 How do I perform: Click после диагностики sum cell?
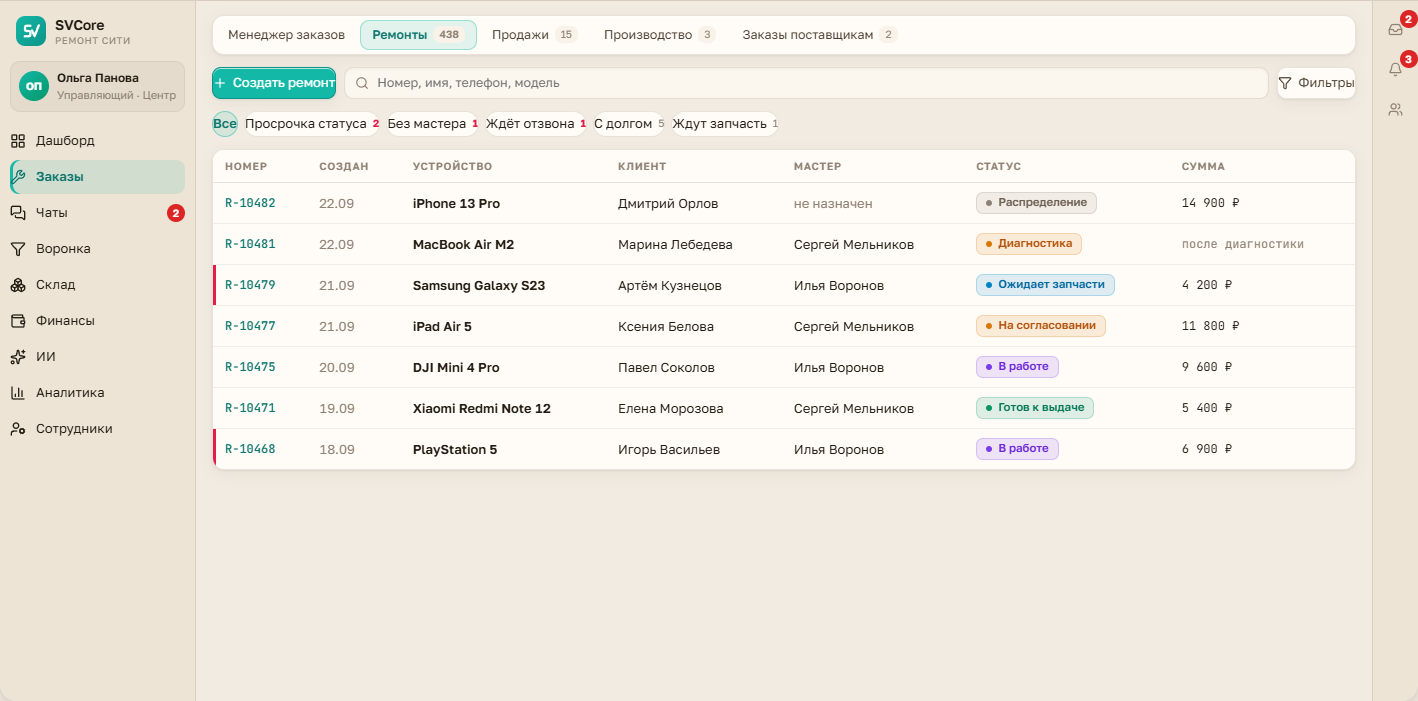click(1243, 244)
